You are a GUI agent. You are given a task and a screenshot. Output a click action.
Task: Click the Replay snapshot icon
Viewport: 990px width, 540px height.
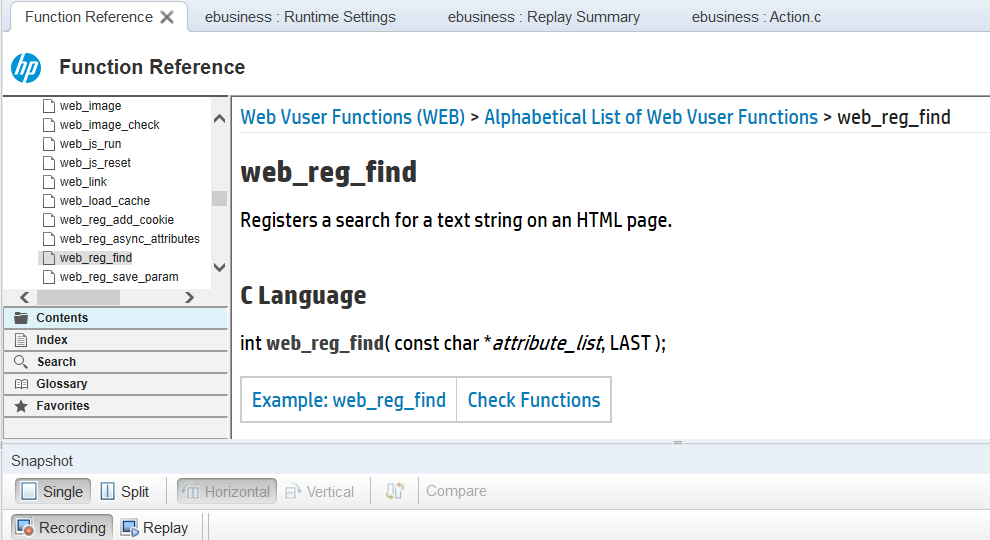(x=130, y=528)
